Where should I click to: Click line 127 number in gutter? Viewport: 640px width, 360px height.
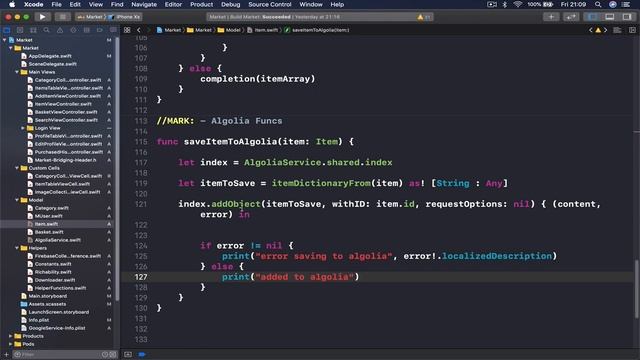tap(141, 277)
